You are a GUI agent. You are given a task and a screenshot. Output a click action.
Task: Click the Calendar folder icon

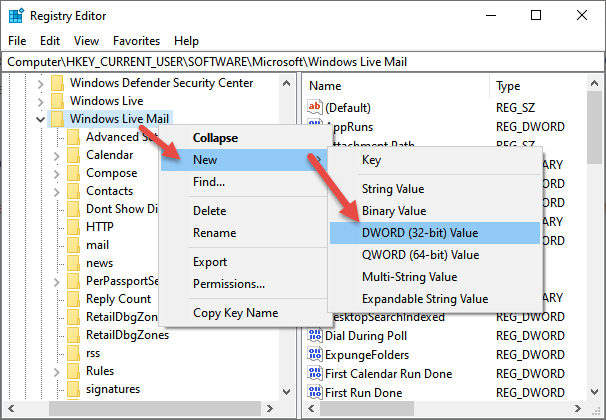click(73, 155)
